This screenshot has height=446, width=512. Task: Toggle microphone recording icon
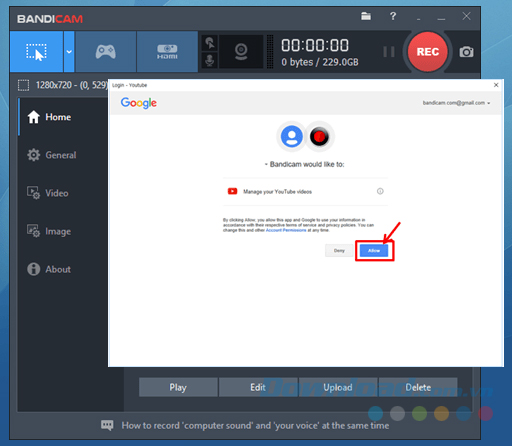tap(210, 60)
